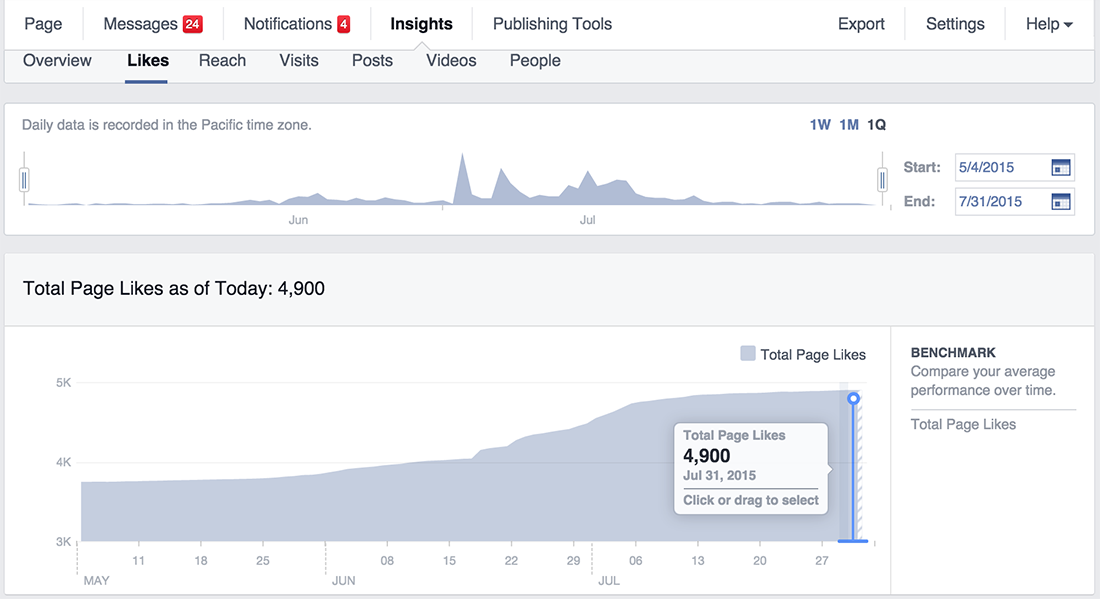This screenshot has height=599, width=1100.
Task: Click the '20' x-axis date label
Action: (x=760, y=560)
